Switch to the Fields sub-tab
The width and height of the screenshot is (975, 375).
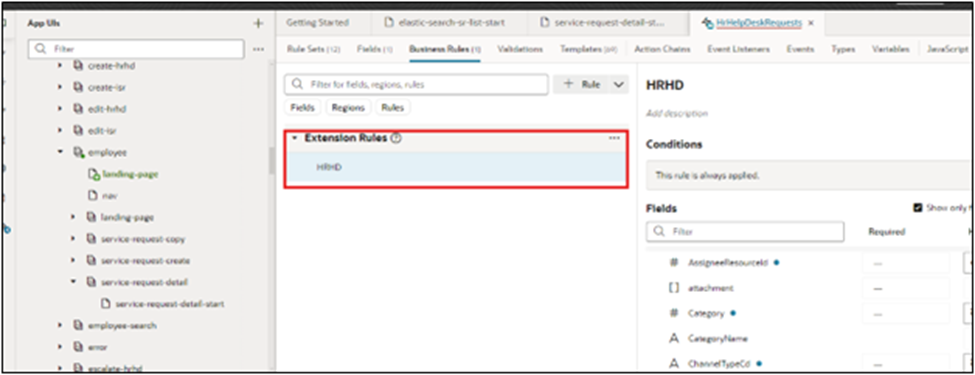374,49
